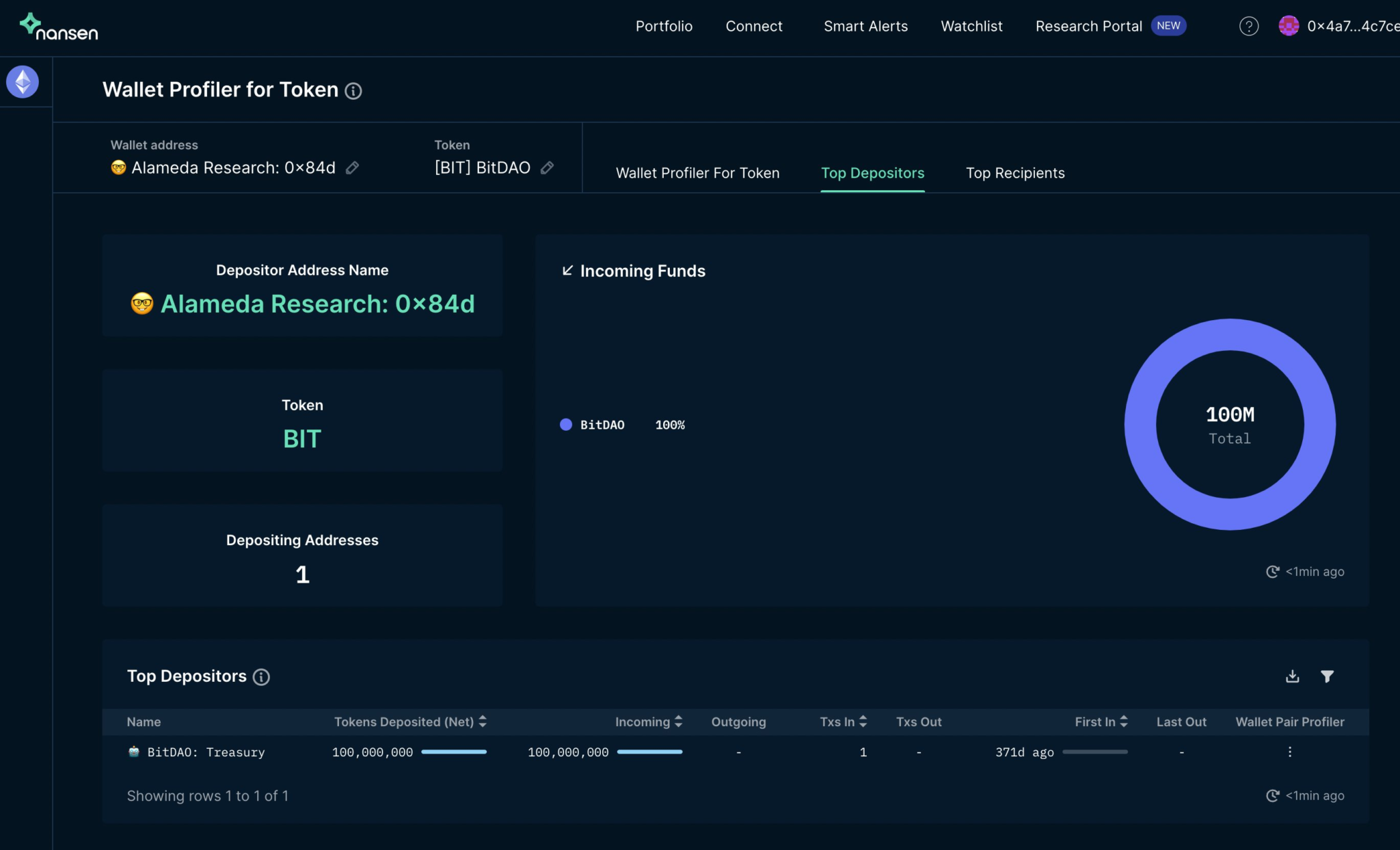
Task: Open the three-dot Wallet Pair Profiler menu
Action: [1289, 752]
